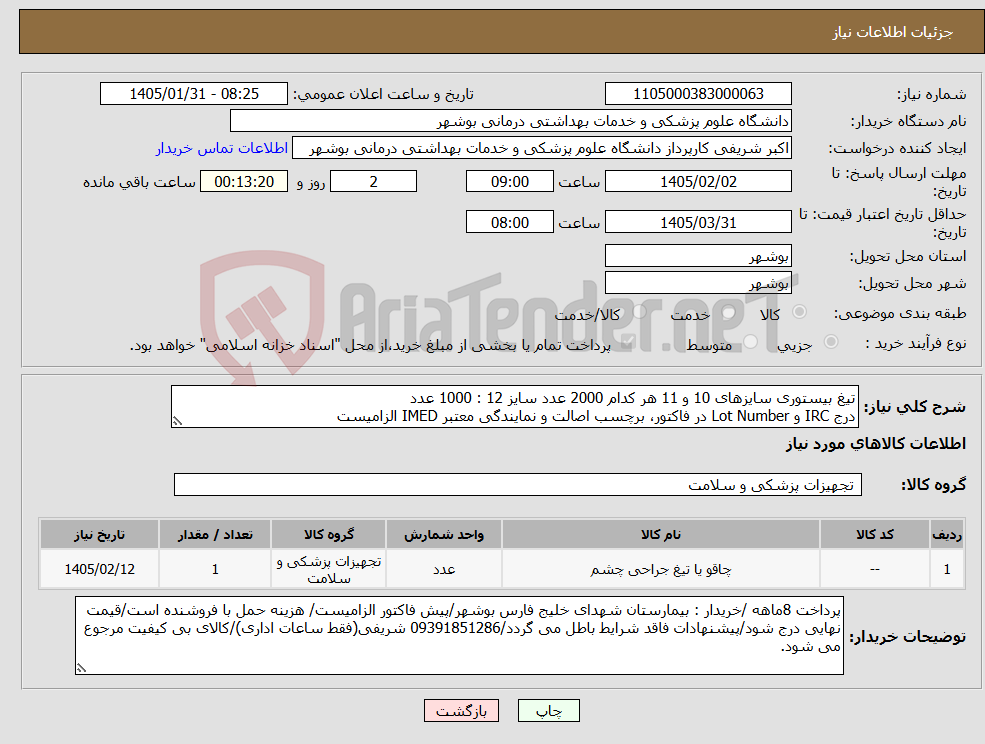Open the اطلاعات تماس خریدار link
This screenshot has height=744, width=985.
point(222,148)
